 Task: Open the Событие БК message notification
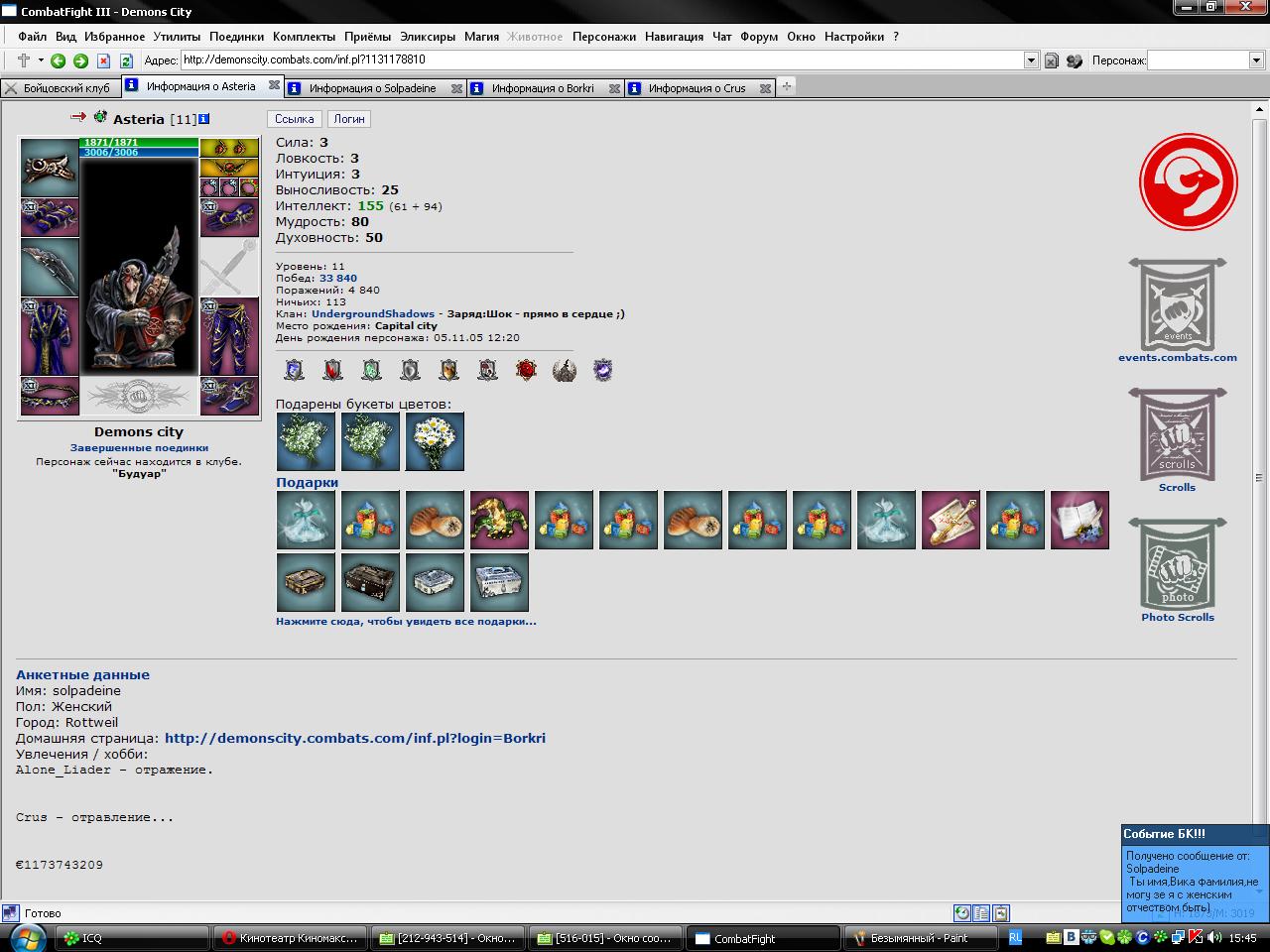click(x=1195, y=873)
